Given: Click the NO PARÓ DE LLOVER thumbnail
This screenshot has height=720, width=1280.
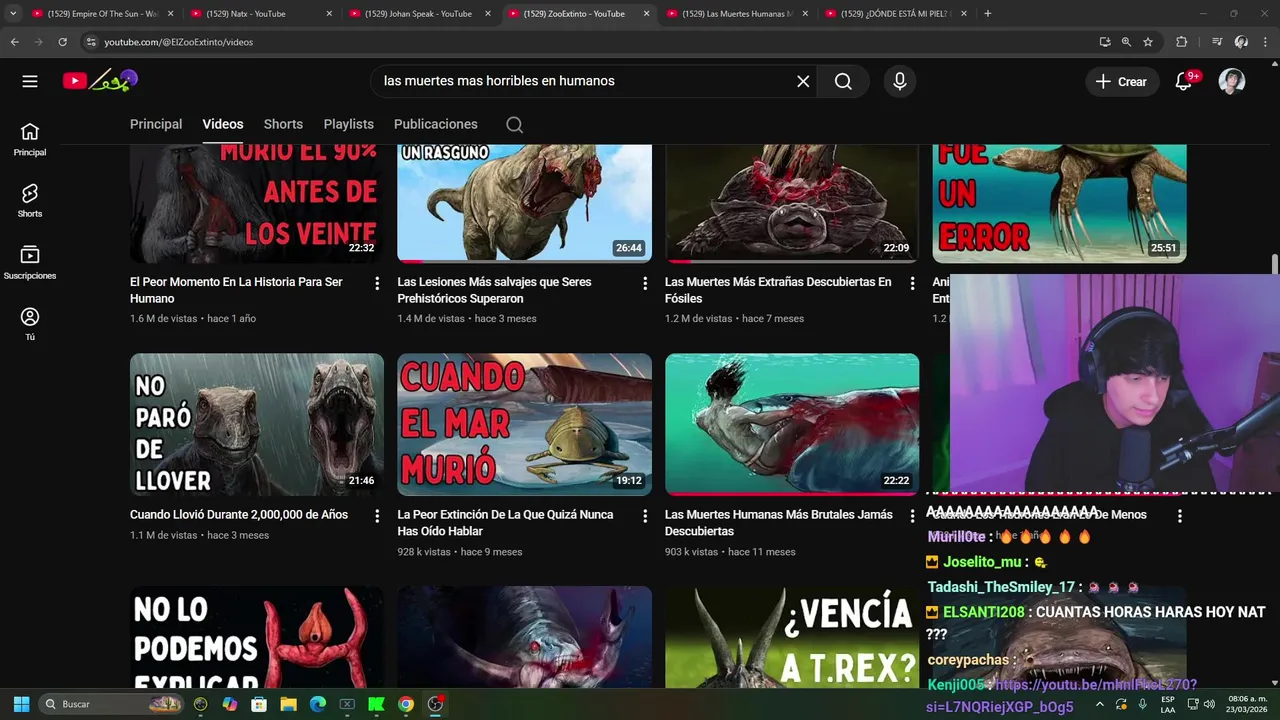Looking at the screenshot, I should point(257,424).
